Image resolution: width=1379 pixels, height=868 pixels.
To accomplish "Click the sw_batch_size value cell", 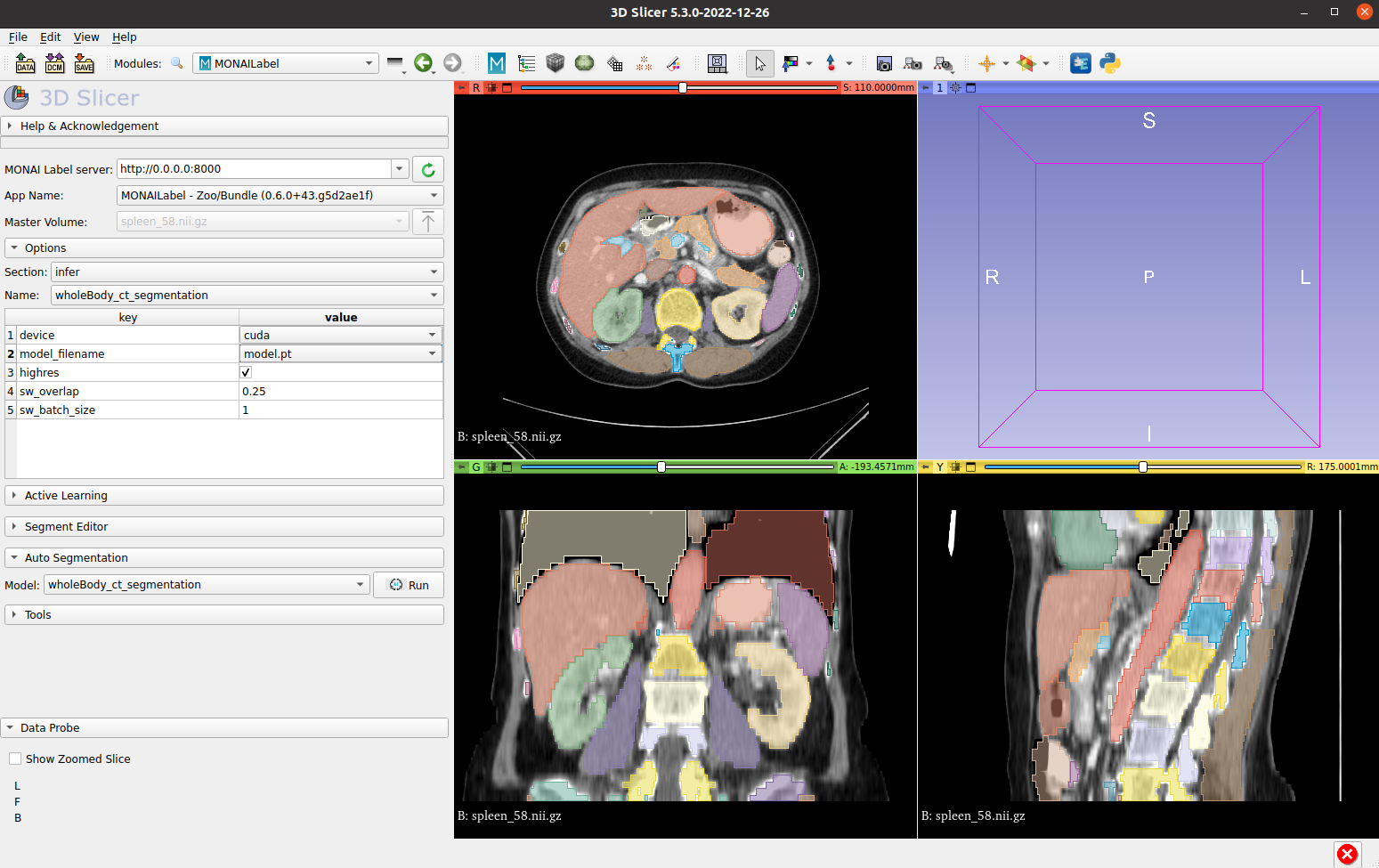I will click(341, 410).
